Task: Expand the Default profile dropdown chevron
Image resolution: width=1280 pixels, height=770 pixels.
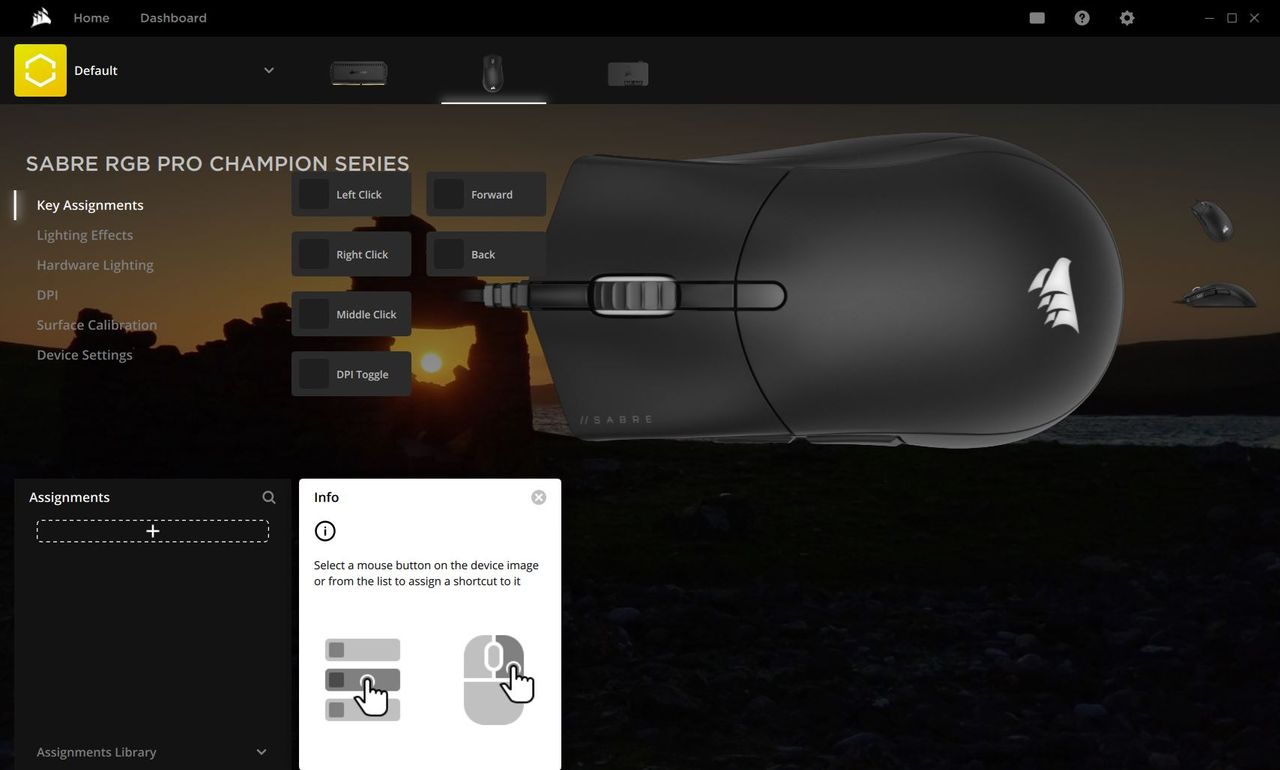Action: tap(268, 70)
